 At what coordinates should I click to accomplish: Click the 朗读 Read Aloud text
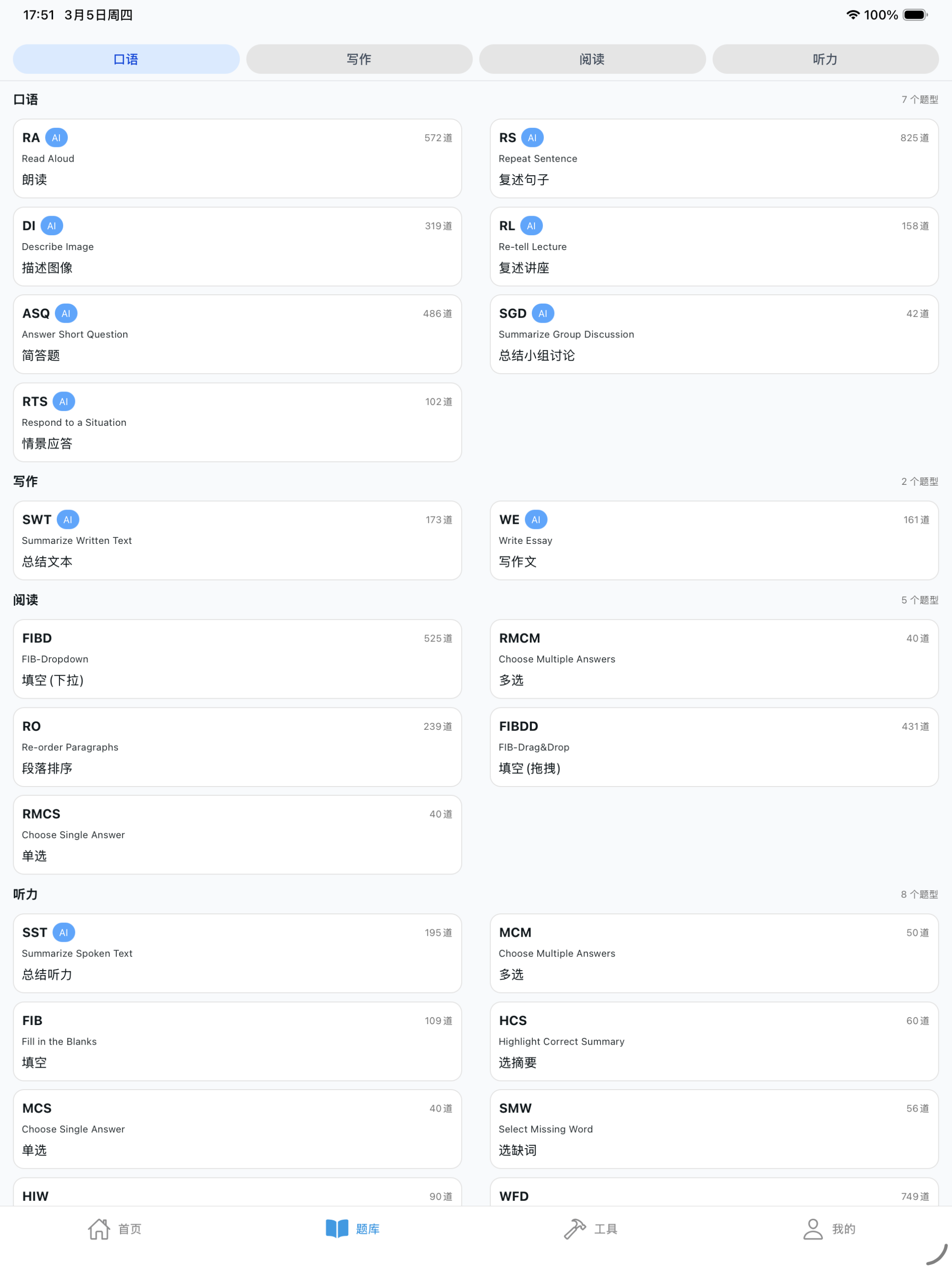coord(34,180)
